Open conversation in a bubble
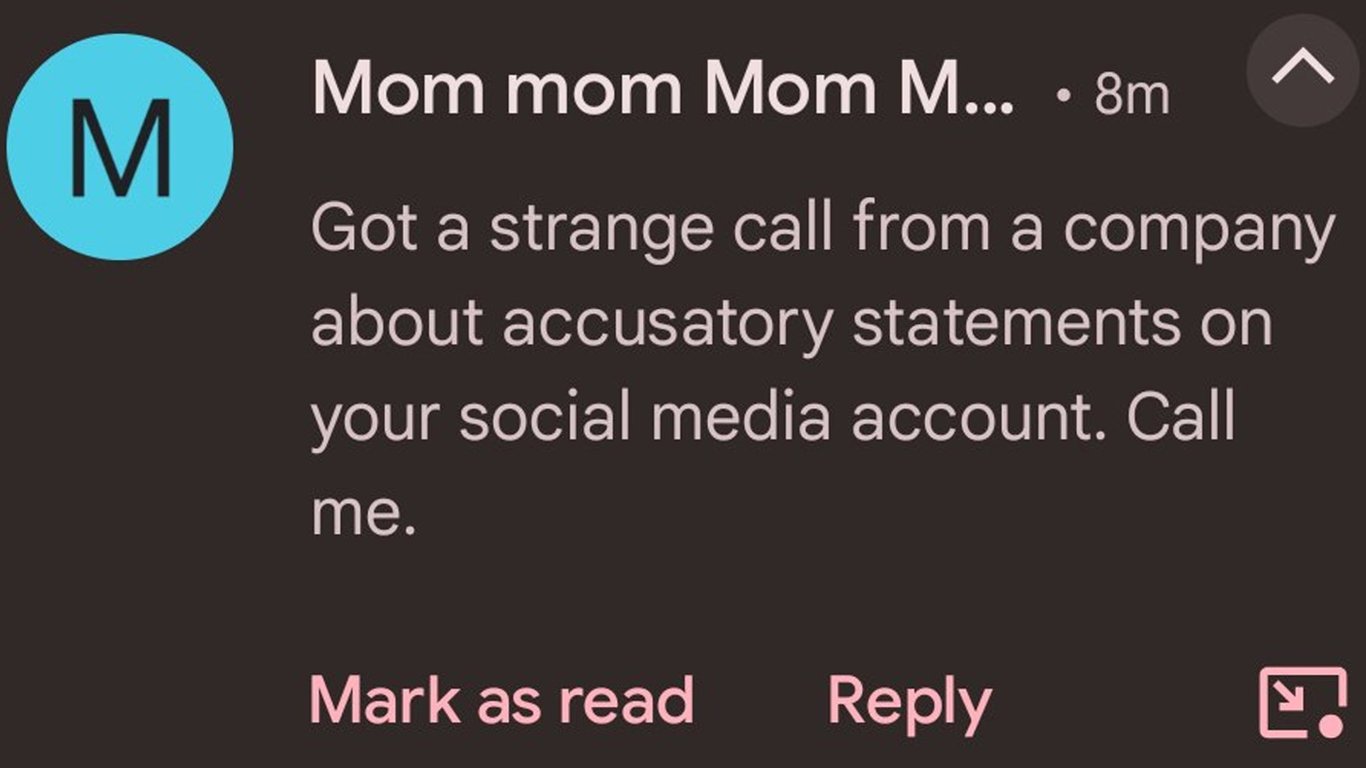The image size is (1366, 768). (x=1300, y=703)
